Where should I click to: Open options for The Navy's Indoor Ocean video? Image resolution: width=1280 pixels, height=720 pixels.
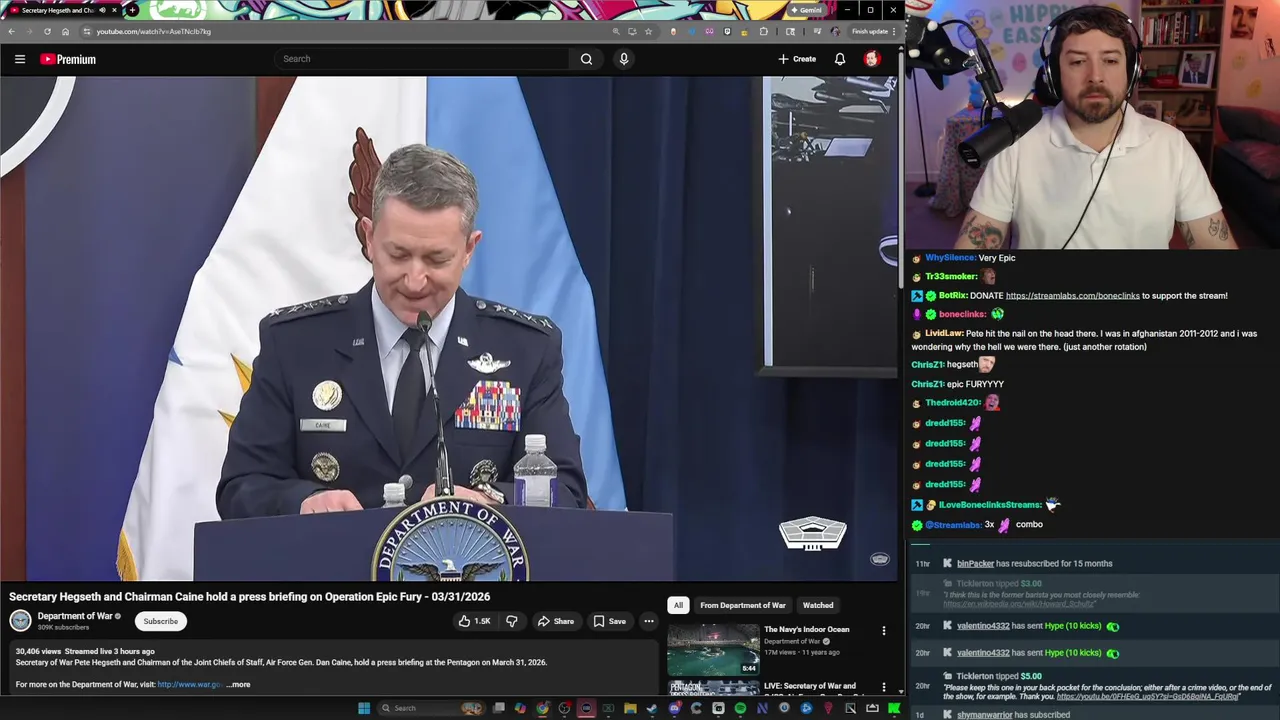883,631
